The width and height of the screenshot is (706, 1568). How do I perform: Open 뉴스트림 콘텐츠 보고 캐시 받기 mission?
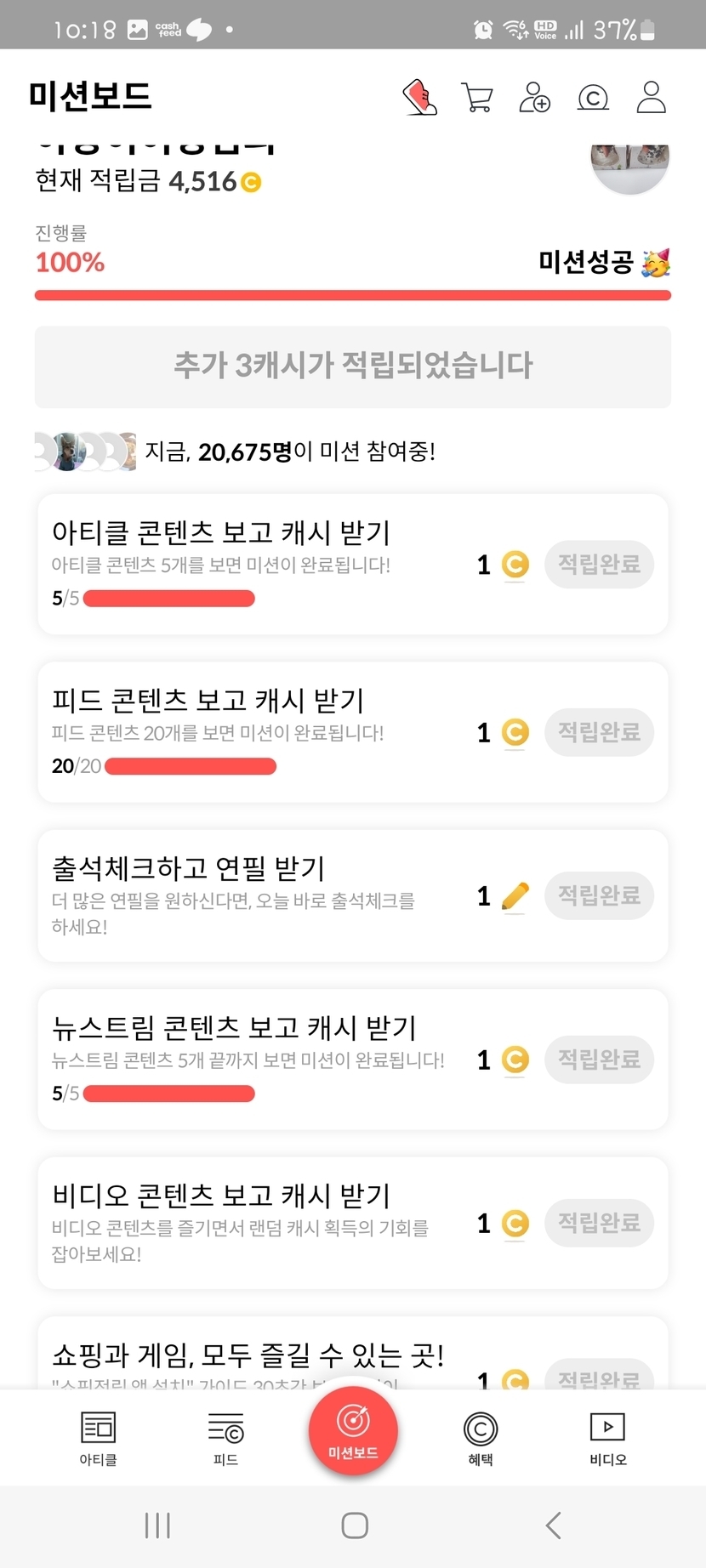pos(234,1028)
